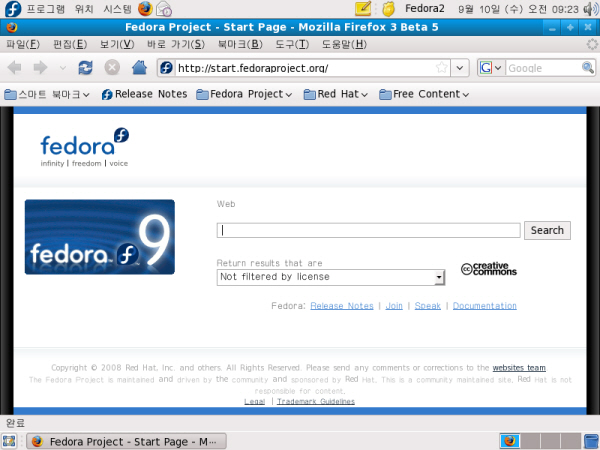Click the Forward navigation arrow
Viewport: 600px width, 450px height.
[x=40, y=68]
